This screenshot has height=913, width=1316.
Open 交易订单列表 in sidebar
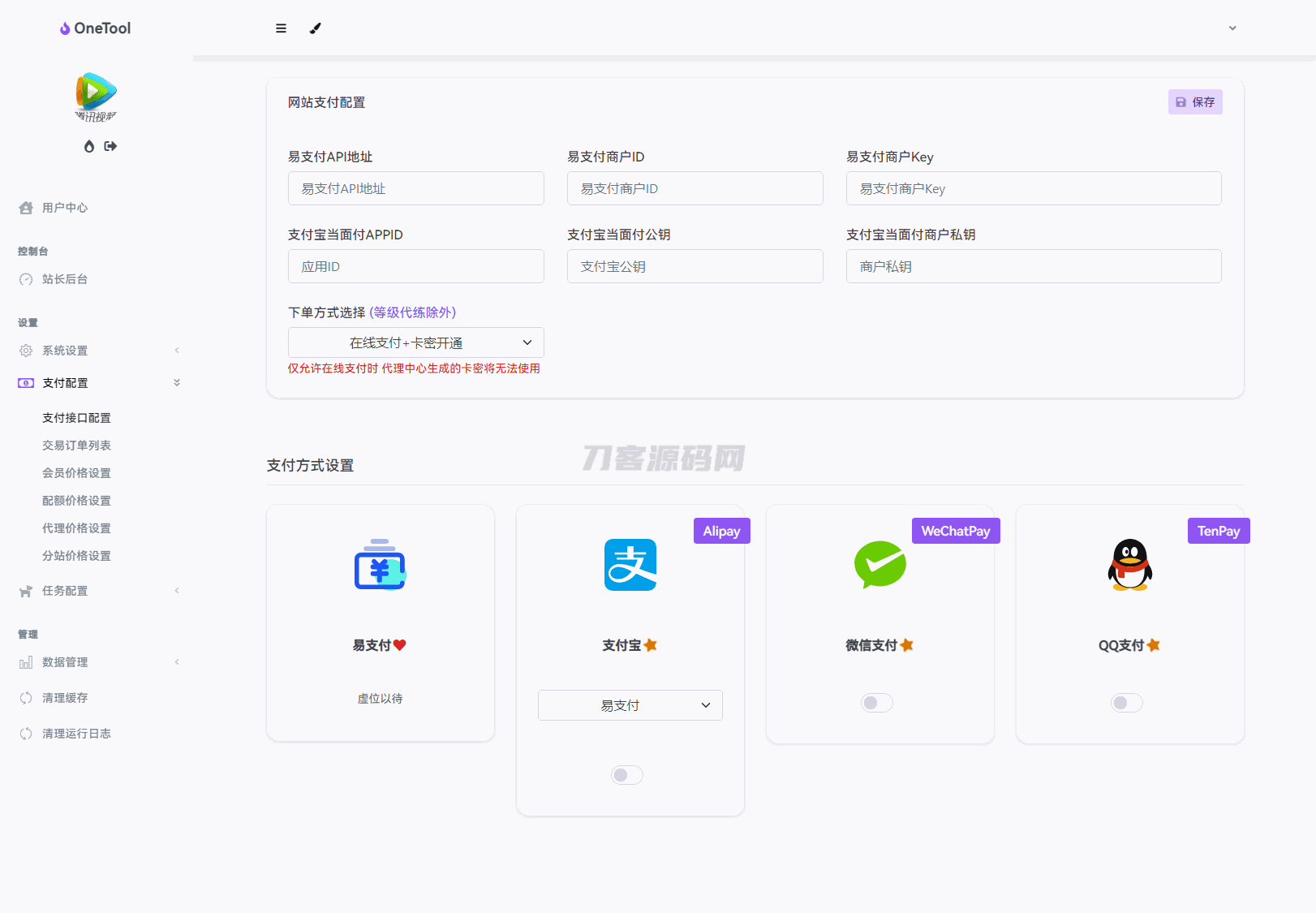(x=76, y=446)
